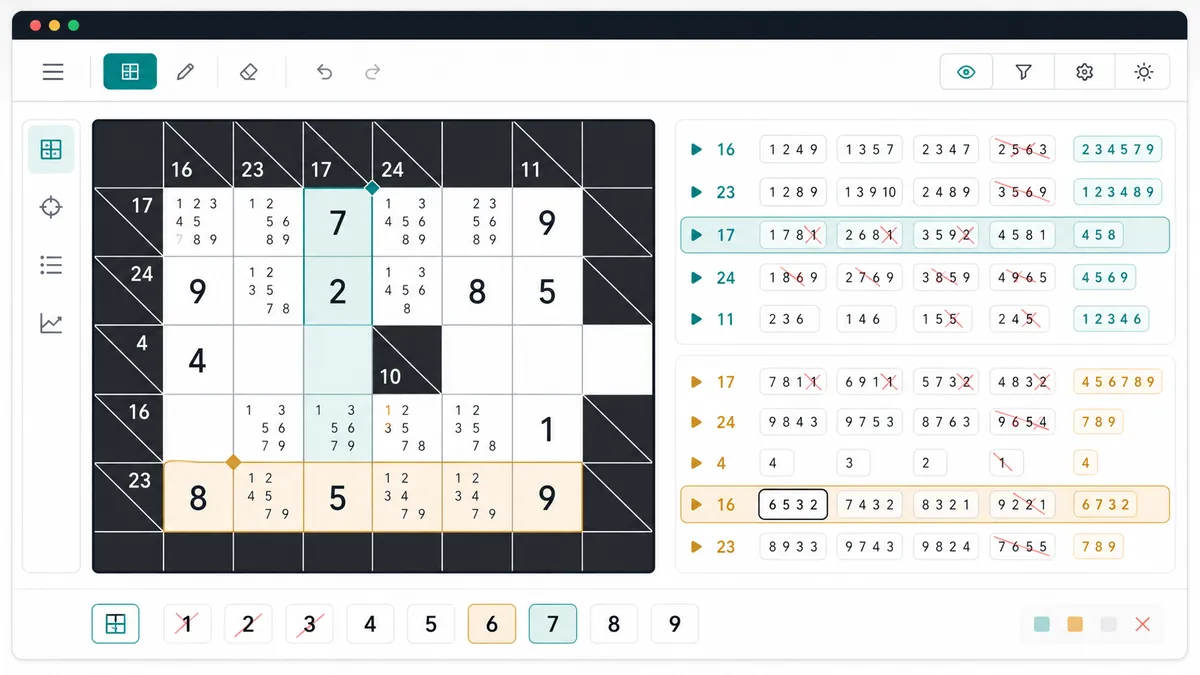Click the teal '2 3 4 5 7 9' summary chip

(1118, 150)
